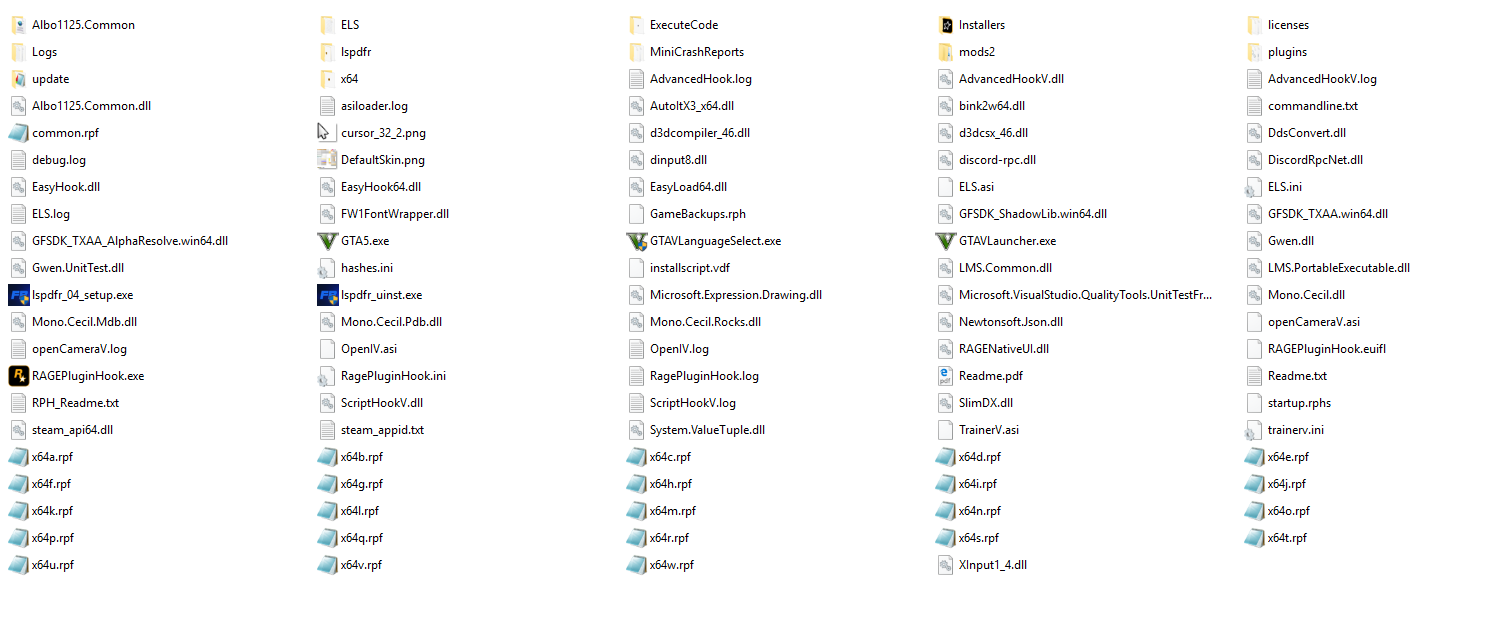Click the file name TrainerV.asi
The width and height of the screenshot is (1505, 635).
coord(989,430)
